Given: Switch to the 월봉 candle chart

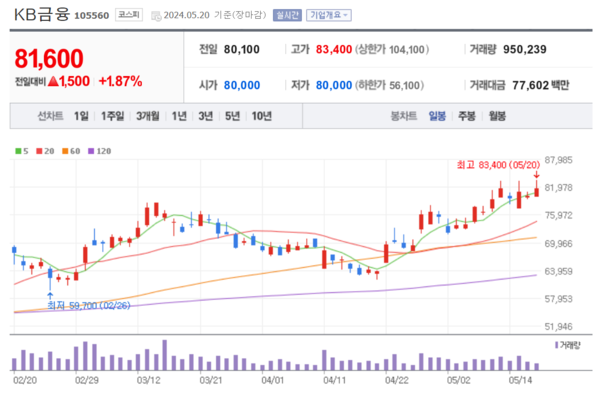Looking at the screenshot, I should coord(497,116).
